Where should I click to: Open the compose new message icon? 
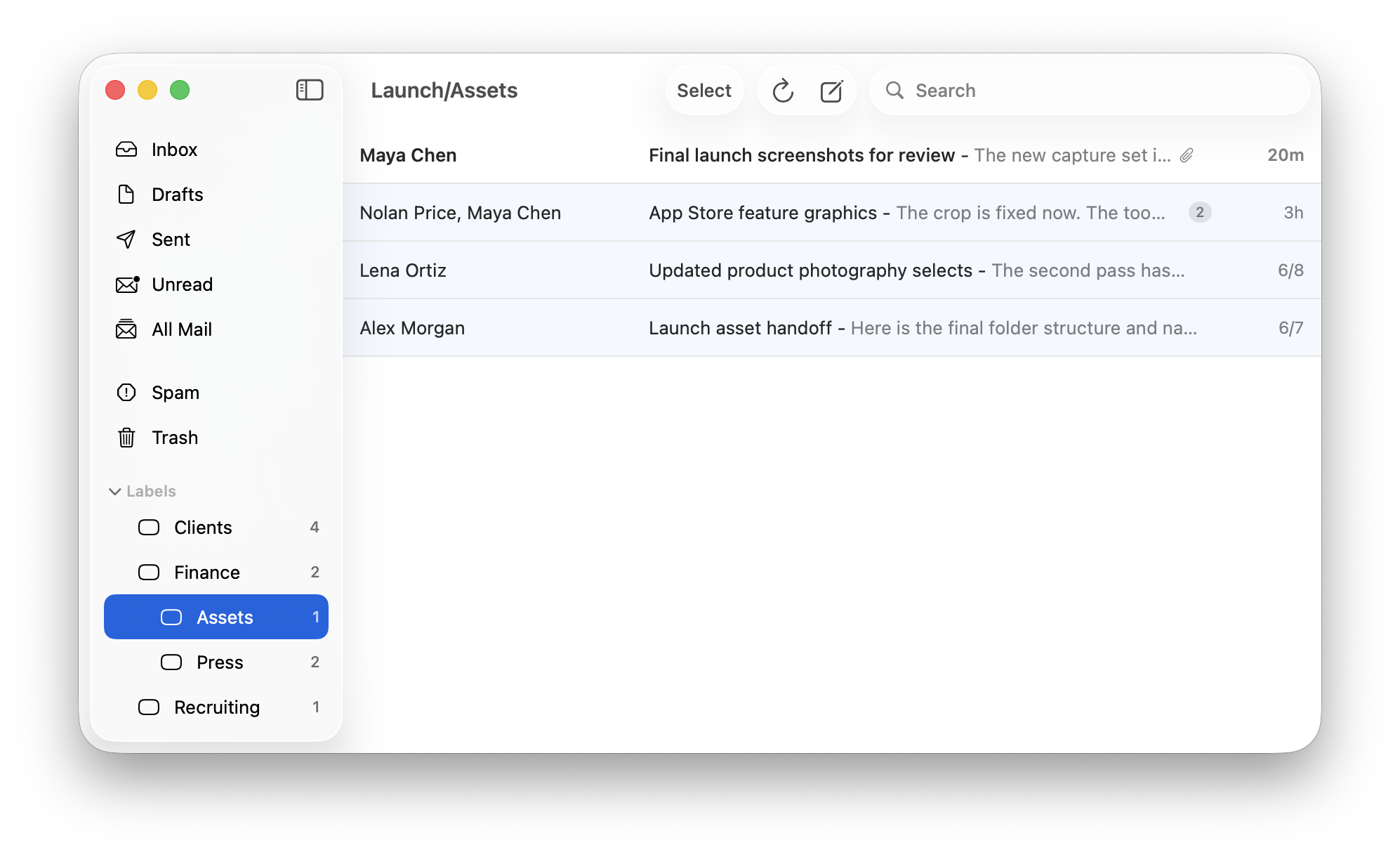coord(831,91)
